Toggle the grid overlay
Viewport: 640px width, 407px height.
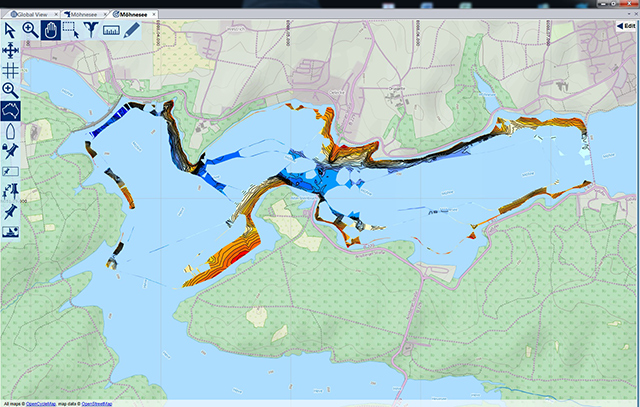pos(10,70)
